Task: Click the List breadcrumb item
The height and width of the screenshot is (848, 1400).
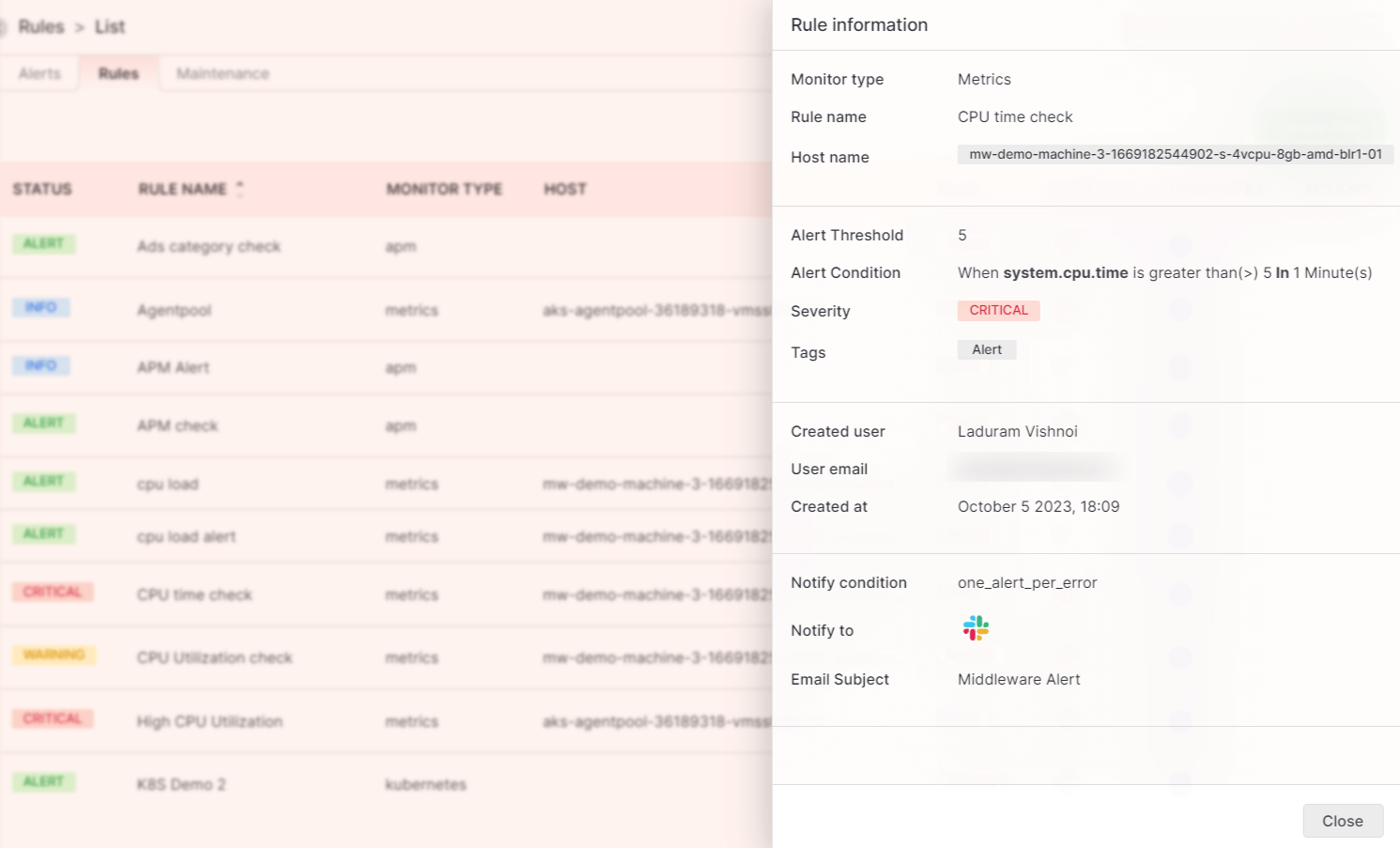Action: point(110,26)
